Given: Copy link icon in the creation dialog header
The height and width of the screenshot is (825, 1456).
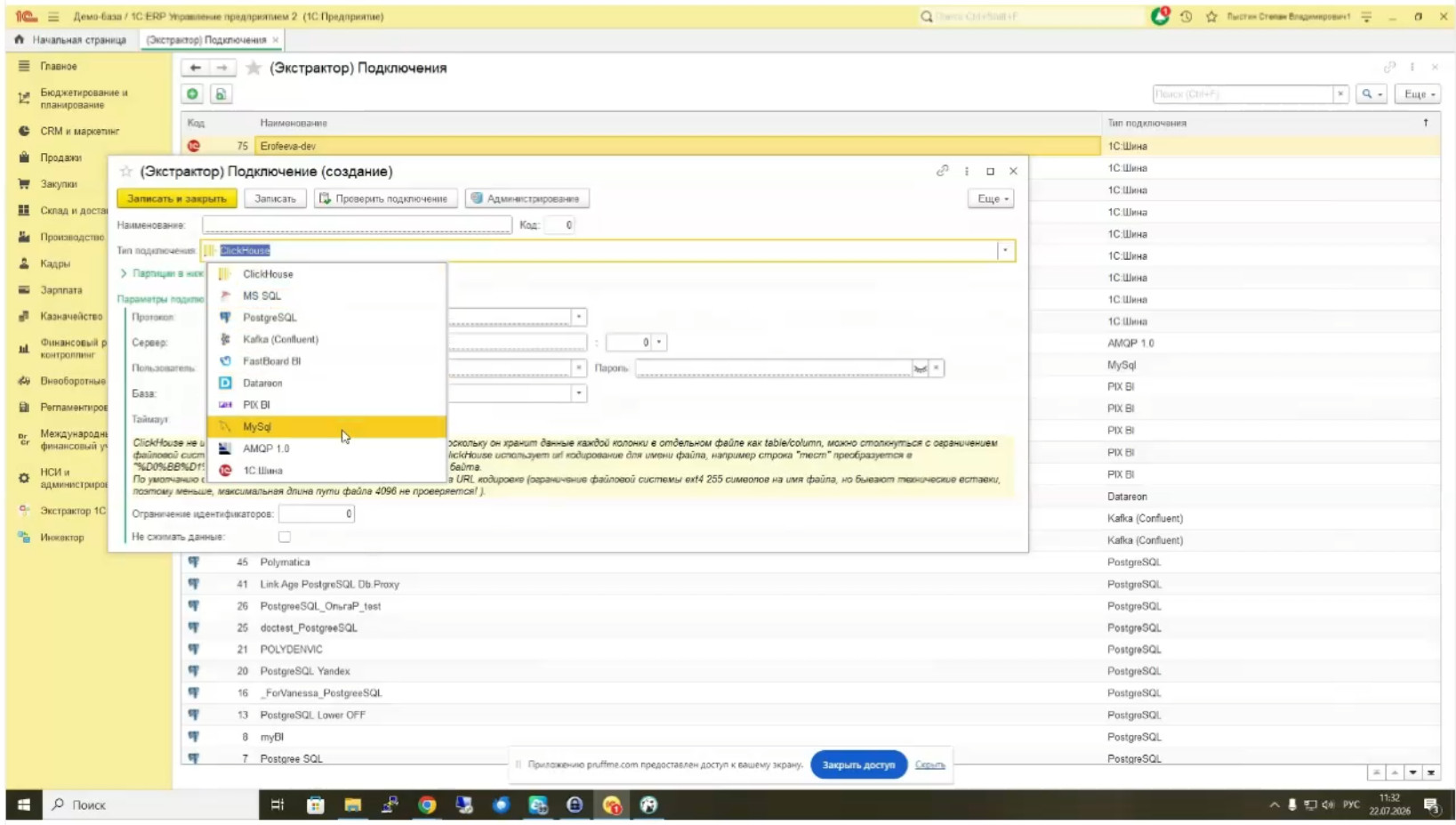Looking at the screenshot, I should [943, 171].
